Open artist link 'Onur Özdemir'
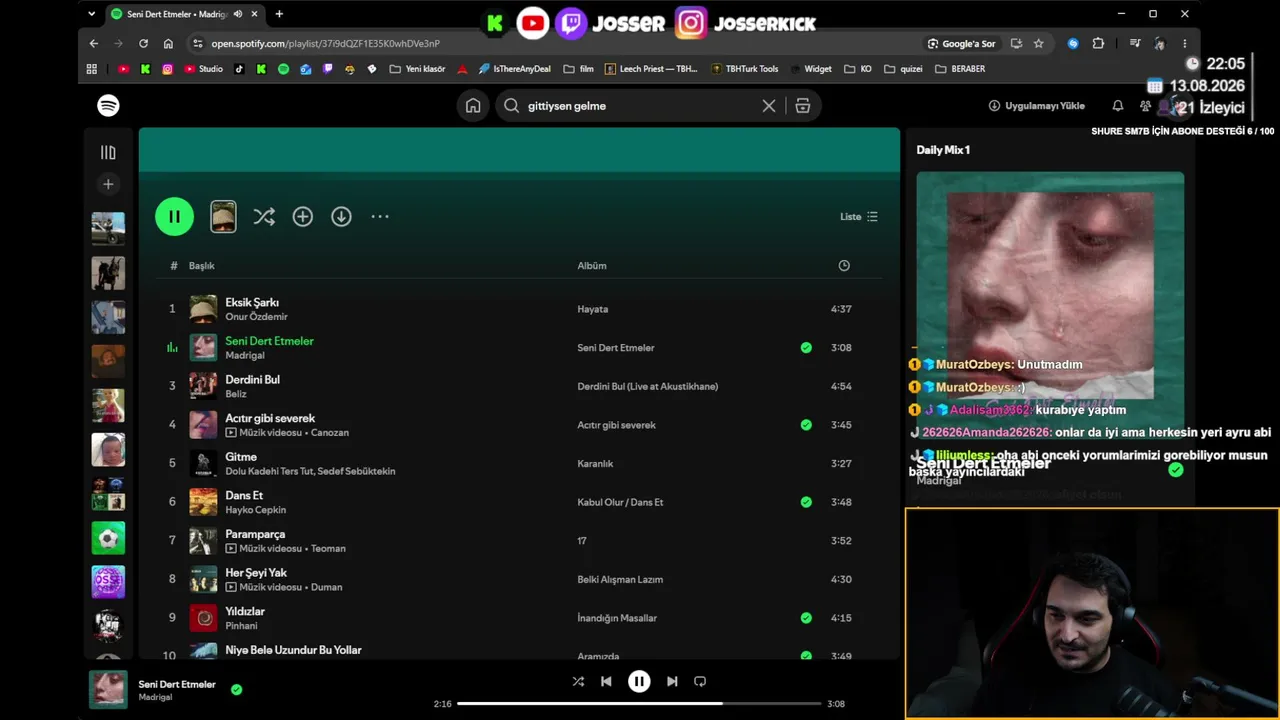This screenshot has width=1280, height=720. click(x=256, y=317)
